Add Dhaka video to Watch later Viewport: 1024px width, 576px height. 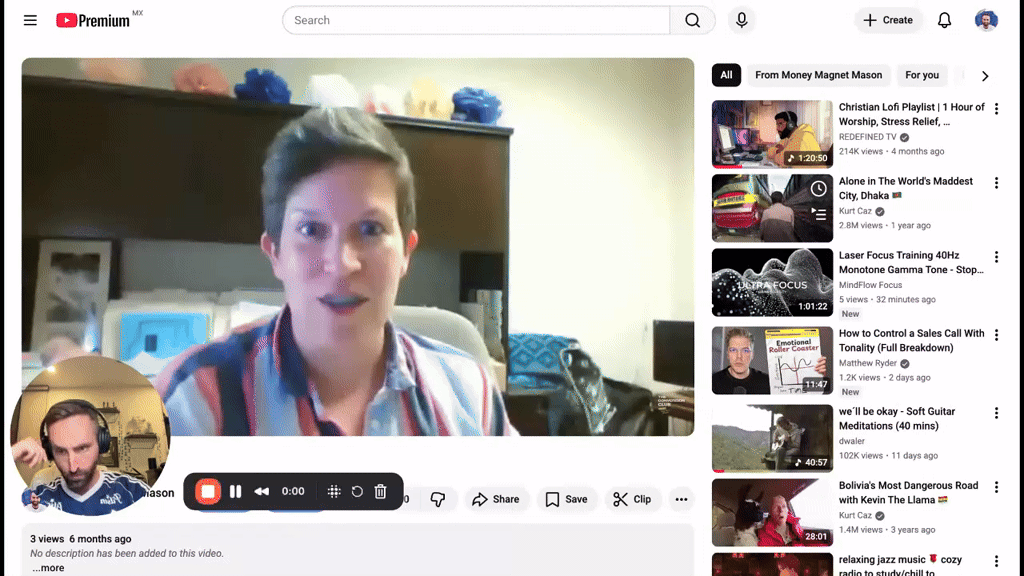tap(818, 189)
